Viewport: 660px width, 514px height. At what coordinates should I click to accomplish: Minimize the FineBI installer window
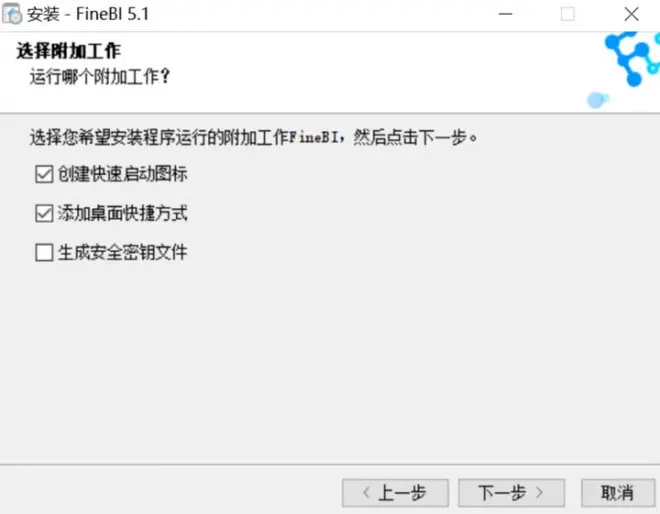coord(505,14)
